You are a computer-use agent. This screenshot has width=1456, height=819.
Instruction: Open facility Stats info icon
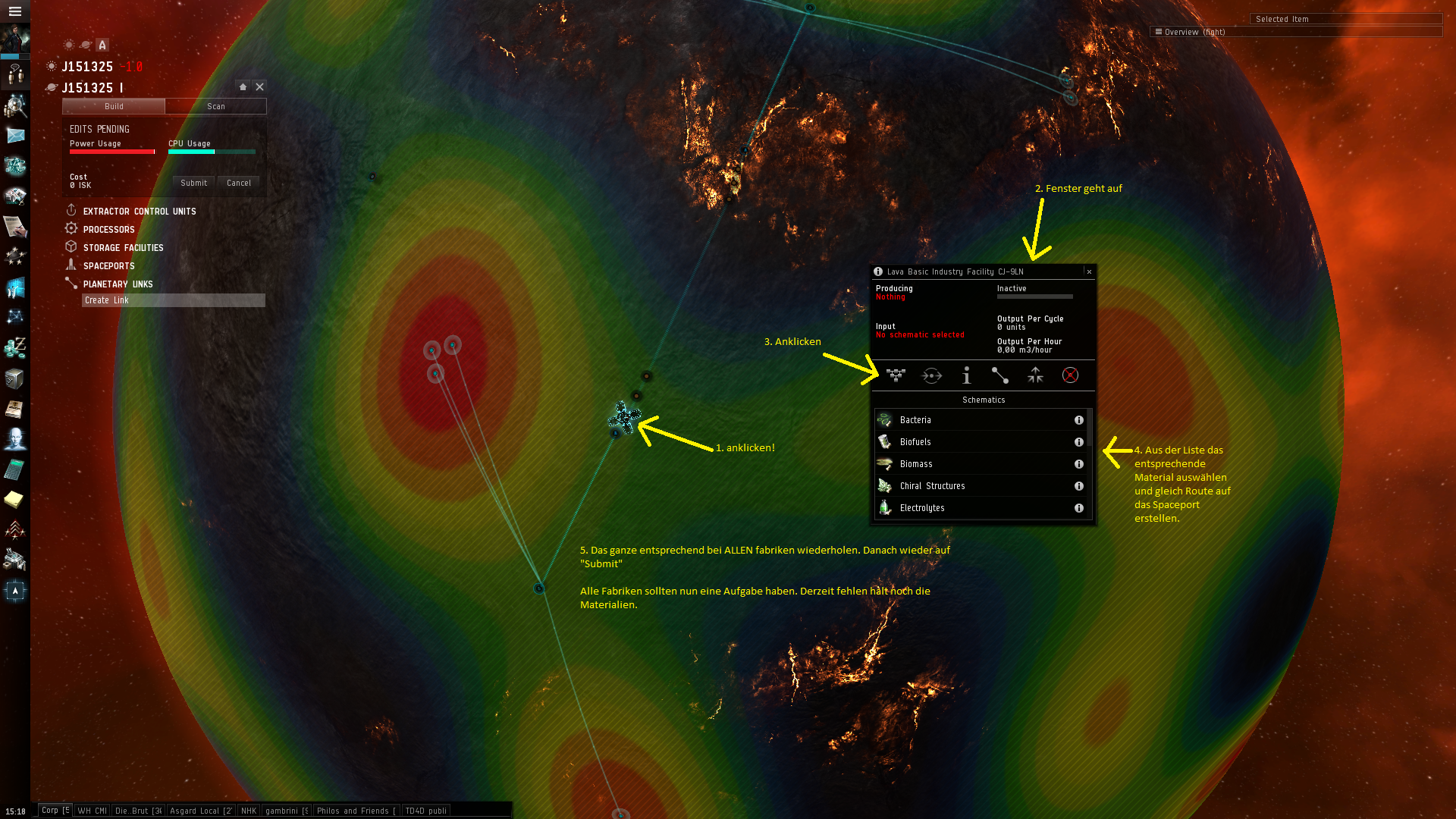[x=966, y=375]
